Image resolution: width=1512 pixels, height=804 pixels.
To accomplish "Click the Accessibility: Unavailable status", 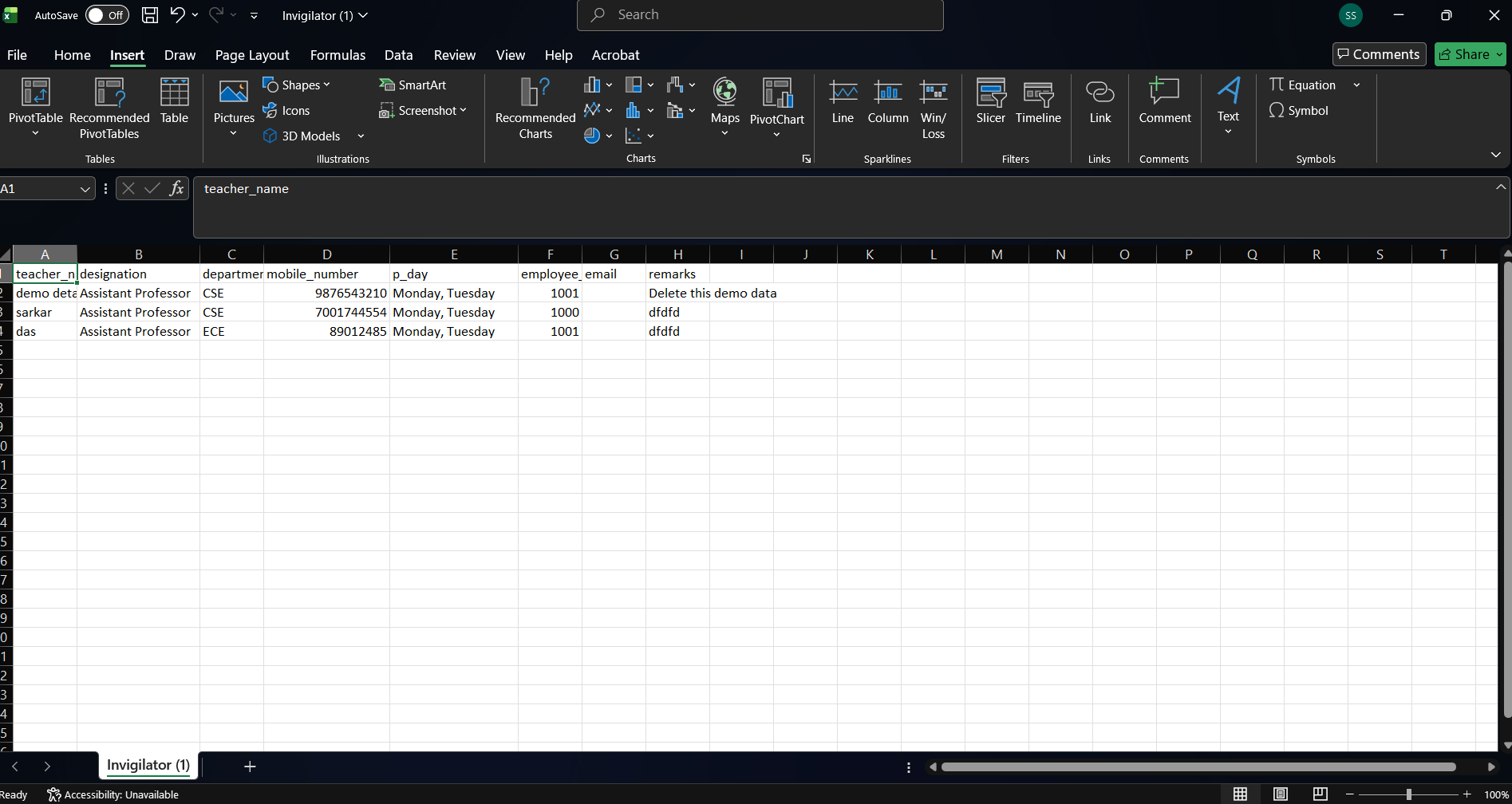I will [x=113, y=795].
